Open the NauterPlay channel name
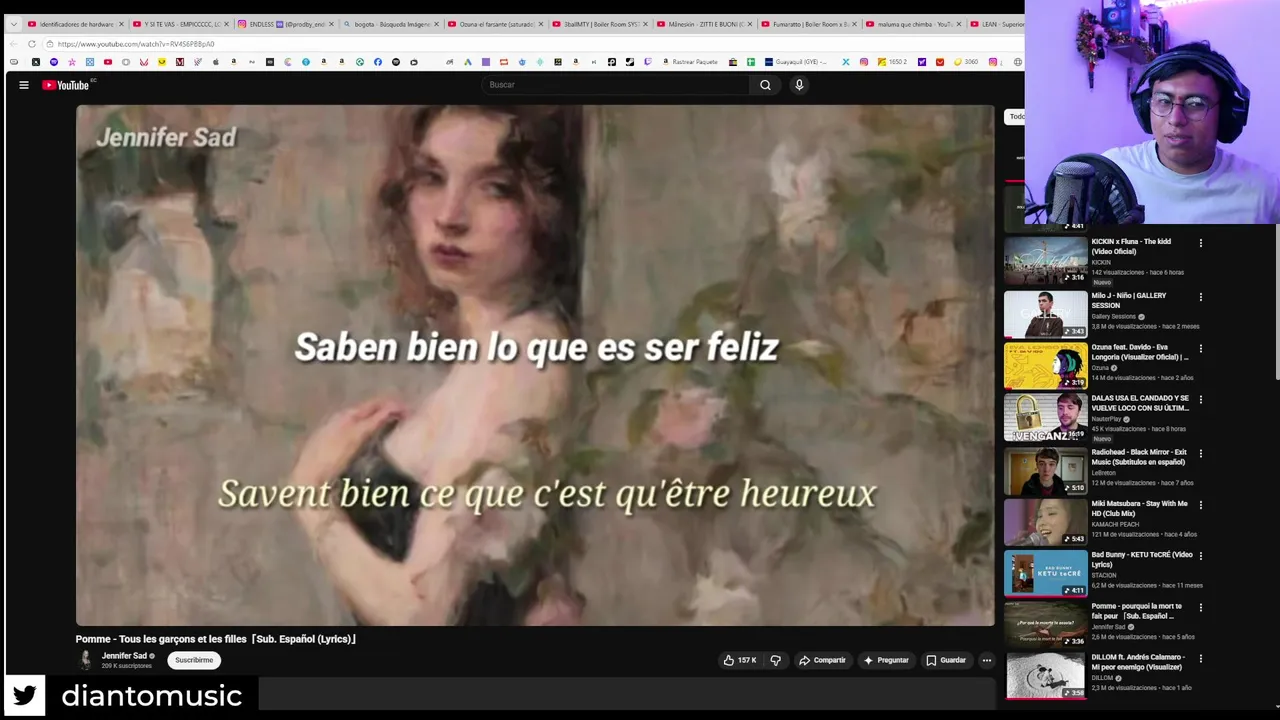Viewport: 1280px width, 720px height. pos(1107,419)
